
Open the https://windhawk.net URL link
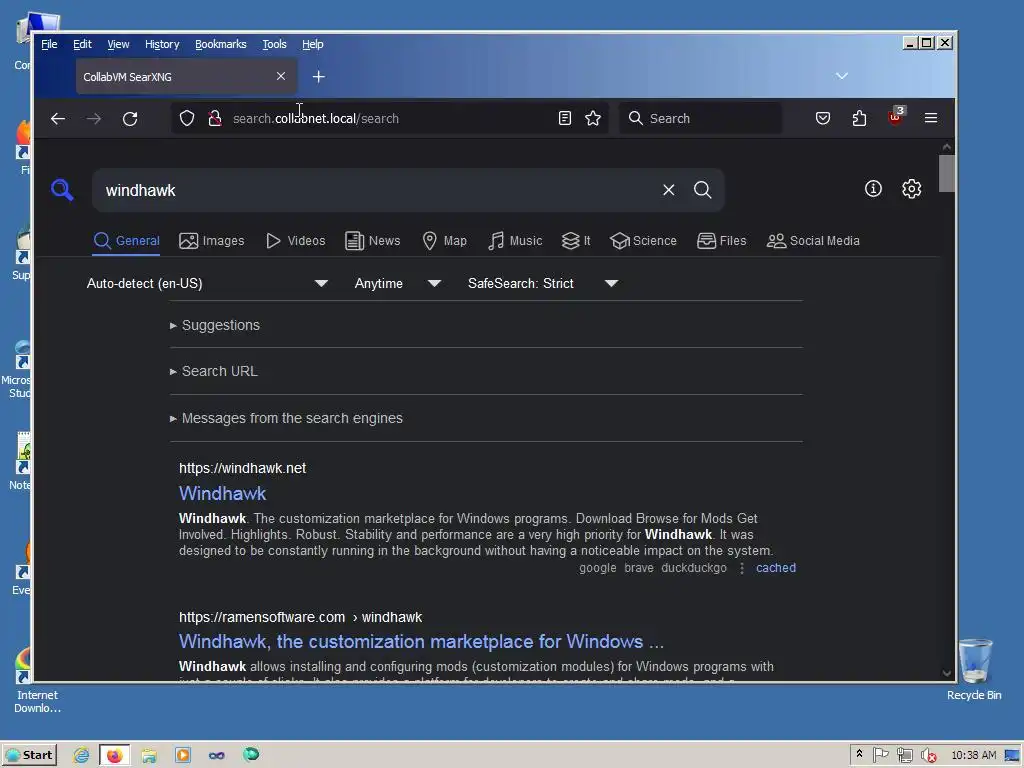pos(242,468)
